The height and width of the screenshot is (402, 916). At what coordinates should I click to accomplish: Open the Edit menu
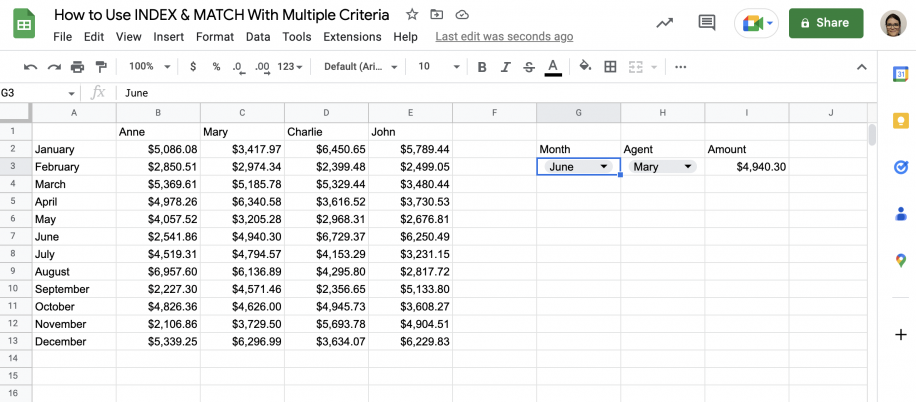94,37
